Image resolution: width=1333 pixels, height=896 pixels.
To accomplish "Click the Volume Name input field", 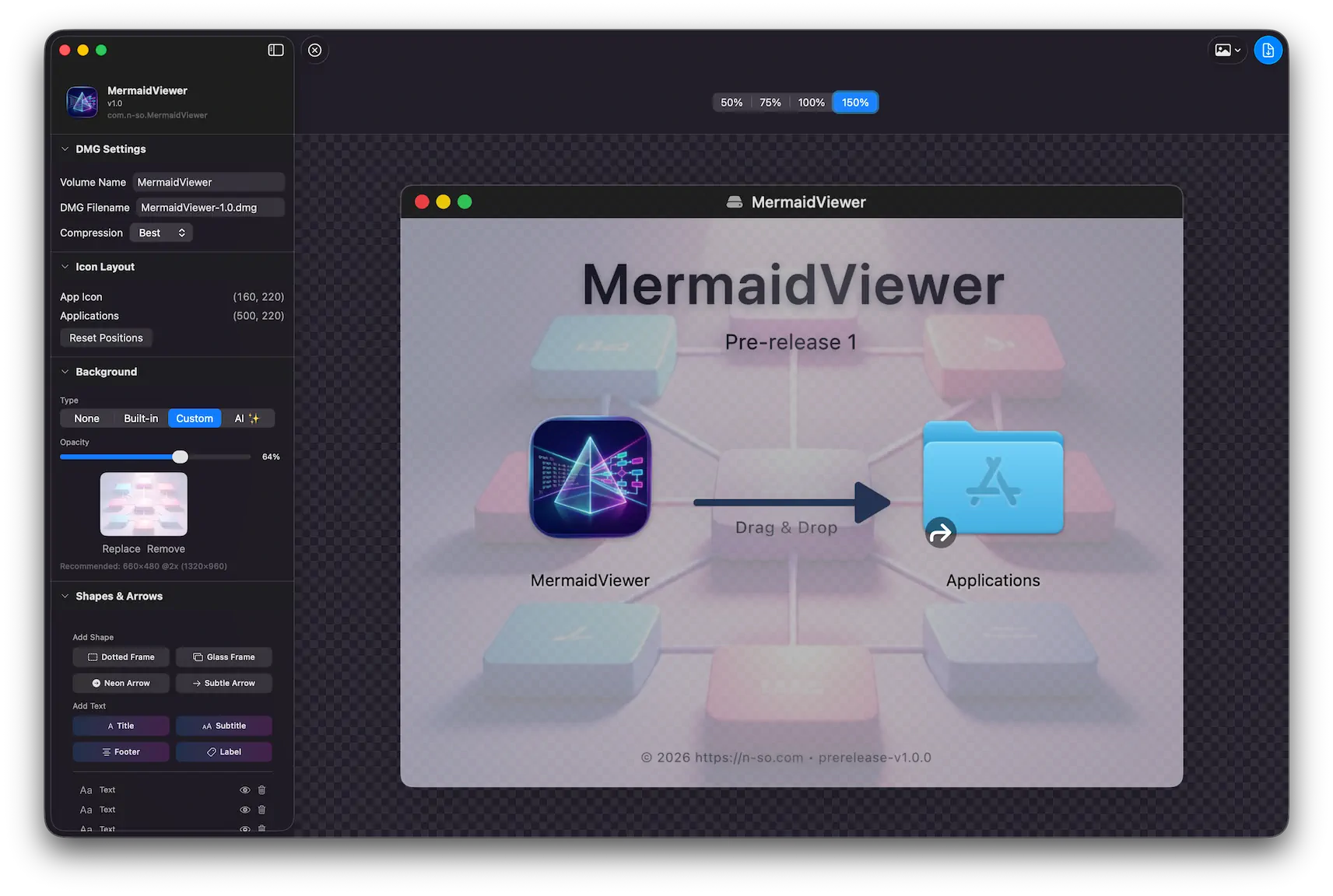I will (x=209, y=182).
